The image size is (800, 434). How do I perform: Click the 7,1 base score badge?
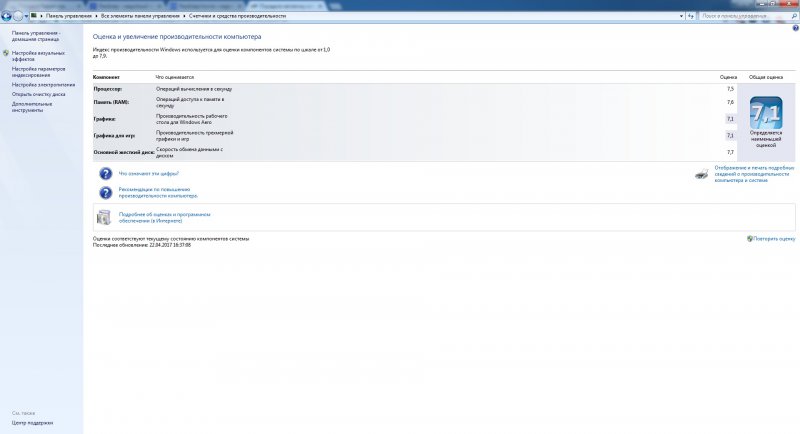765,112
